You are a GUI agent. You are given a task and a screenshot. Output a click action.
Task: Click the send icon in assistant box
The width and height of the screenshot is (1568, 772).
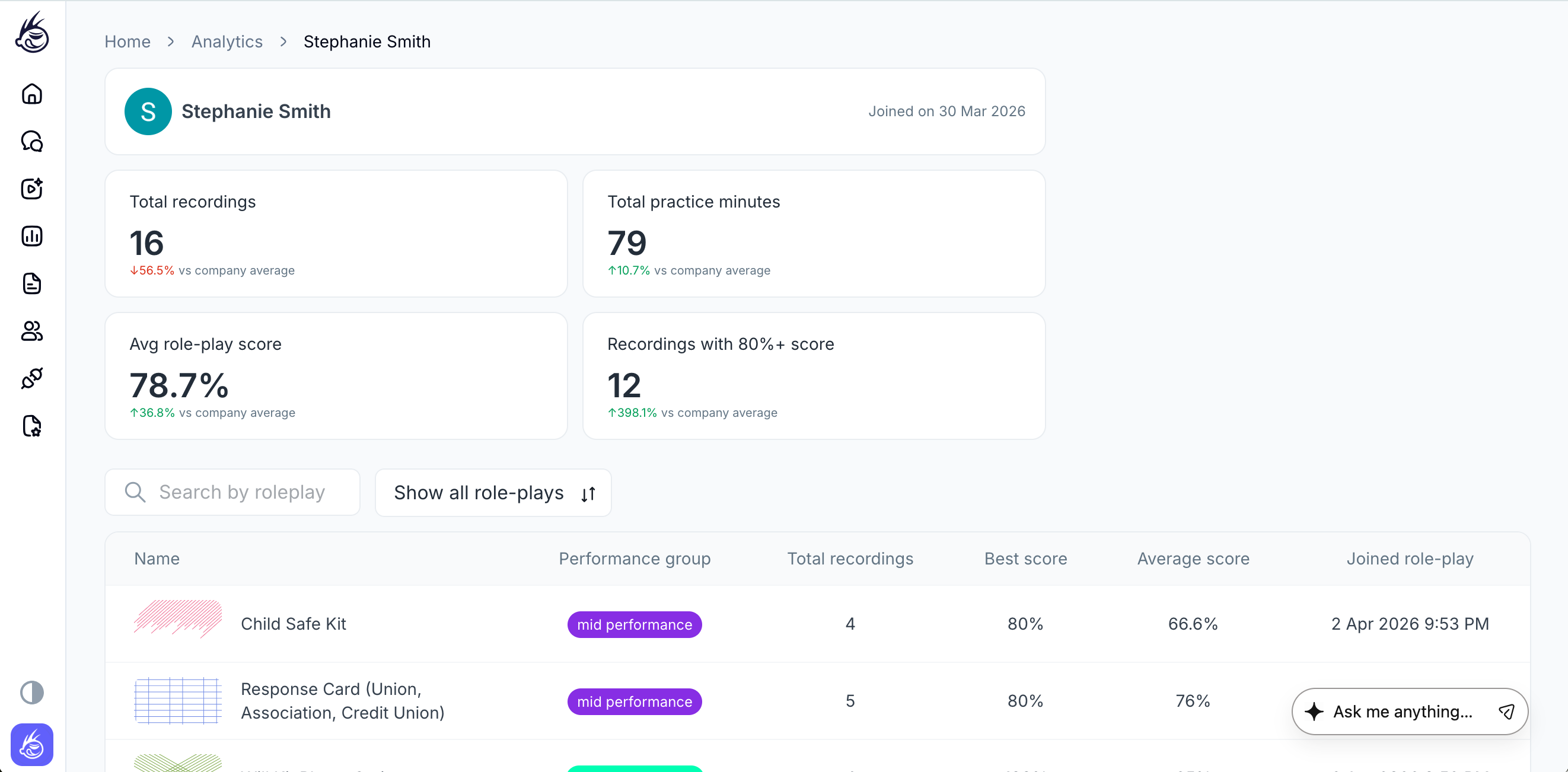(1506, 711)
